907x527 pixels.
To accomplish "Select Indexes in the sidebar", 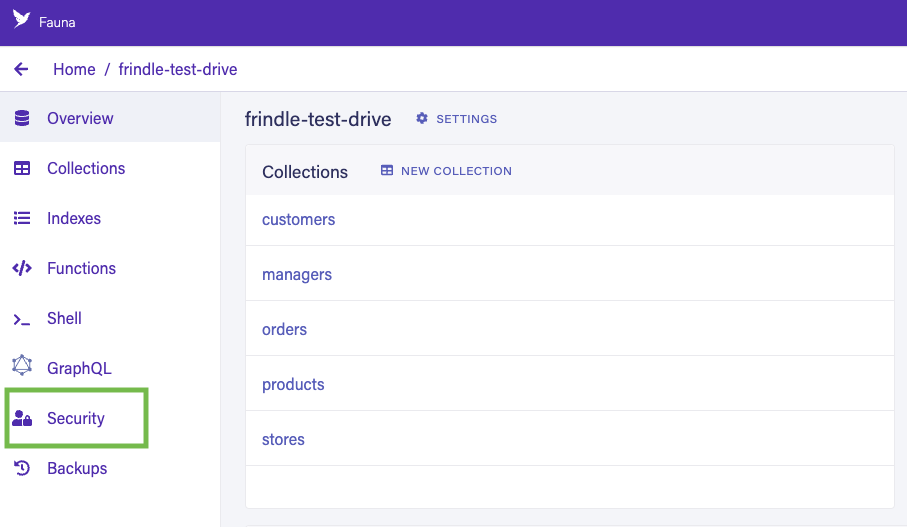I will [74, 218].
